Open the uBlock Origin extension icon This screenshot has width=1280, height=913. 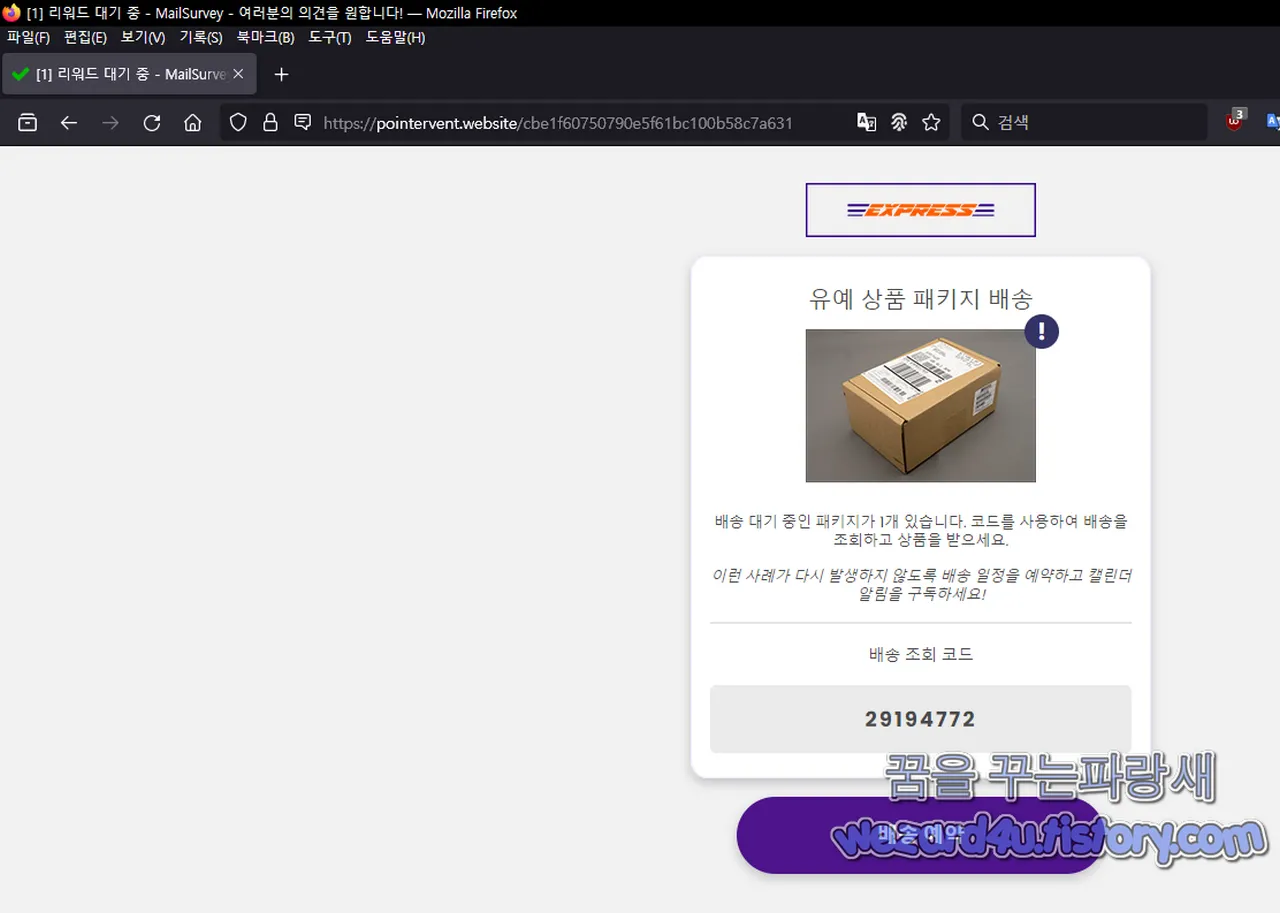coord(1236,121)
